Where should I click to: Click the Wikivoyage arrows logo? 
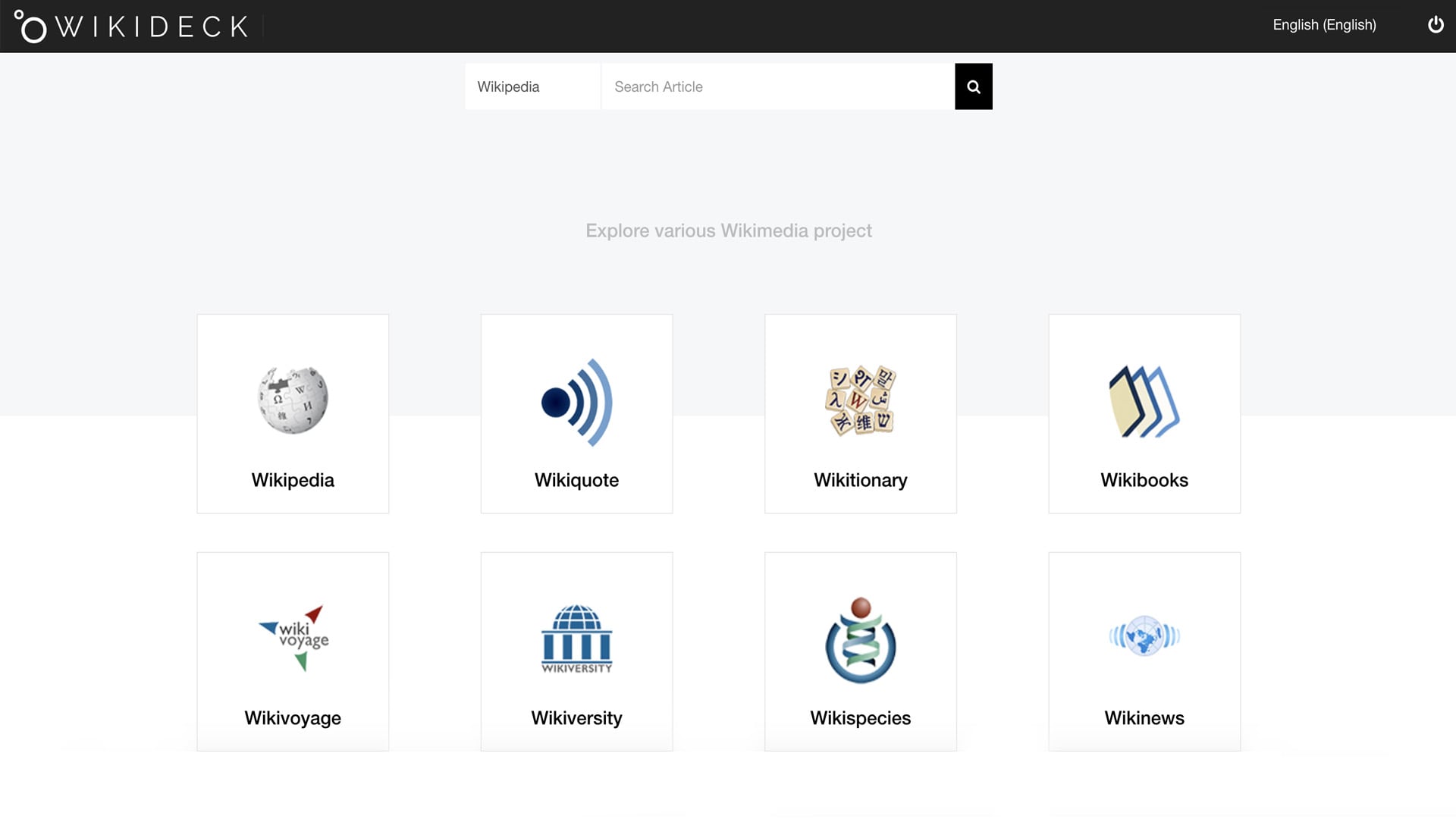pos(293,638)
